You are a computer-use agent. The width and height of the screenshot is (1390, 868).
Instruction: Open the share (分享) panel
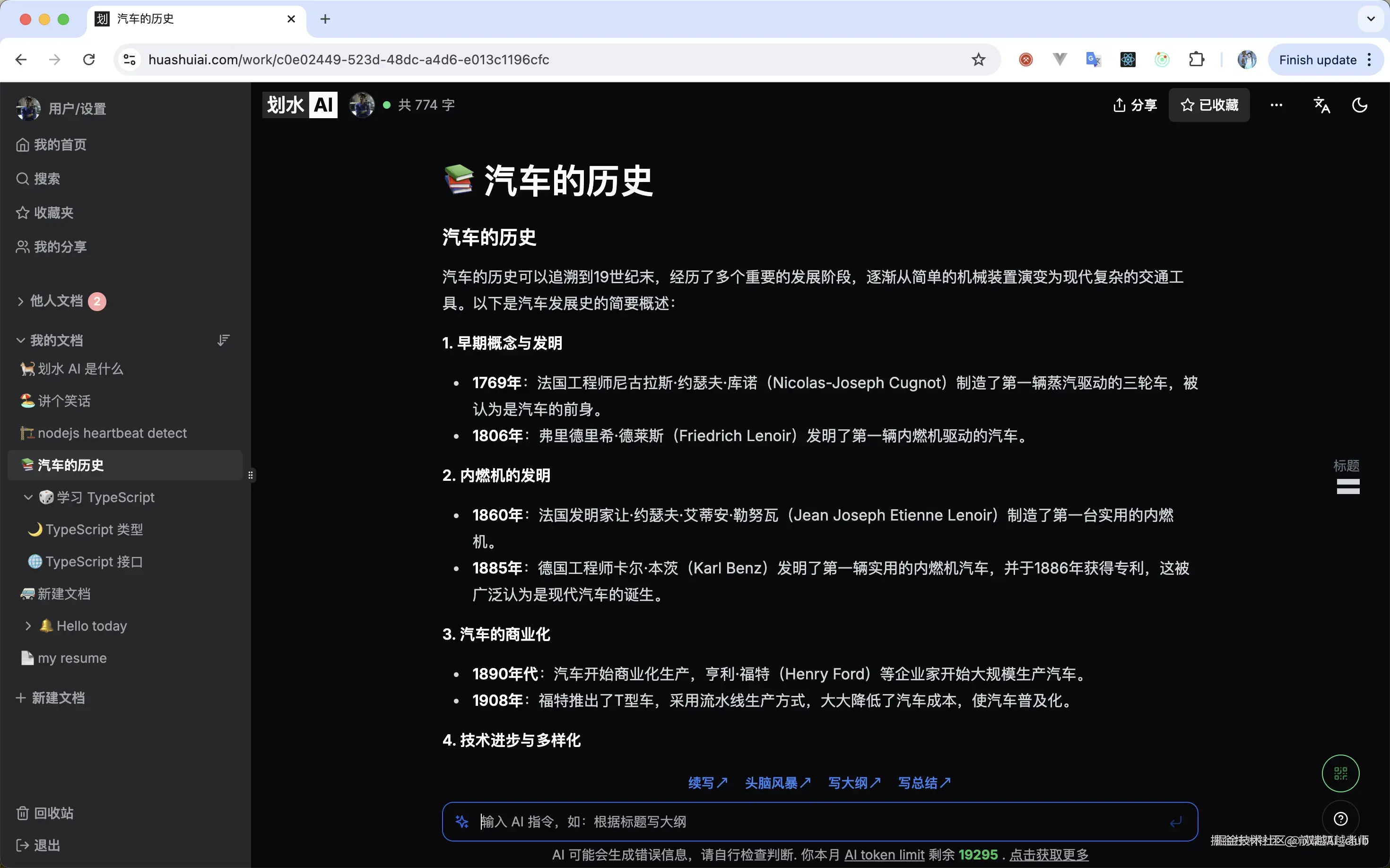[1135, 104]
